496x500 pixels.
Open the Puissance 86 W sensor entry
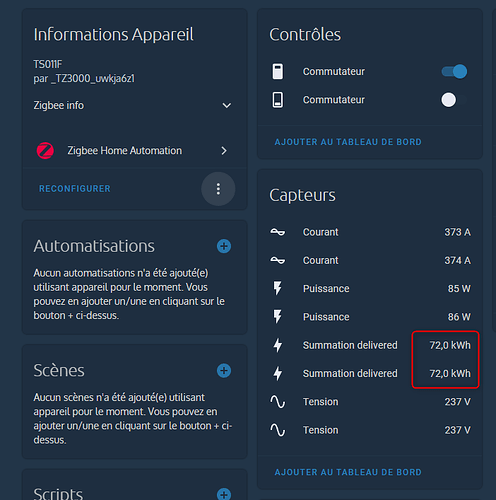pos(370,317)
